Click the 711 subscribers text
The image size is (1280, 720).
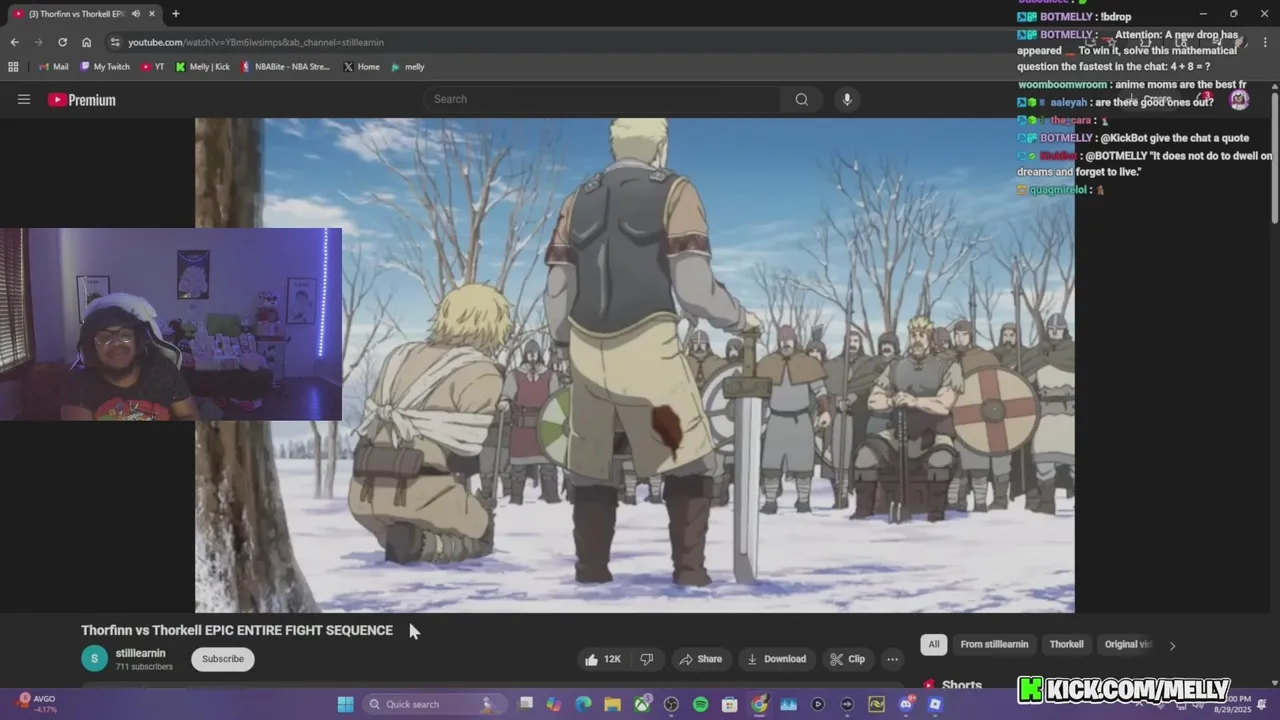click(x=144, y=667)
